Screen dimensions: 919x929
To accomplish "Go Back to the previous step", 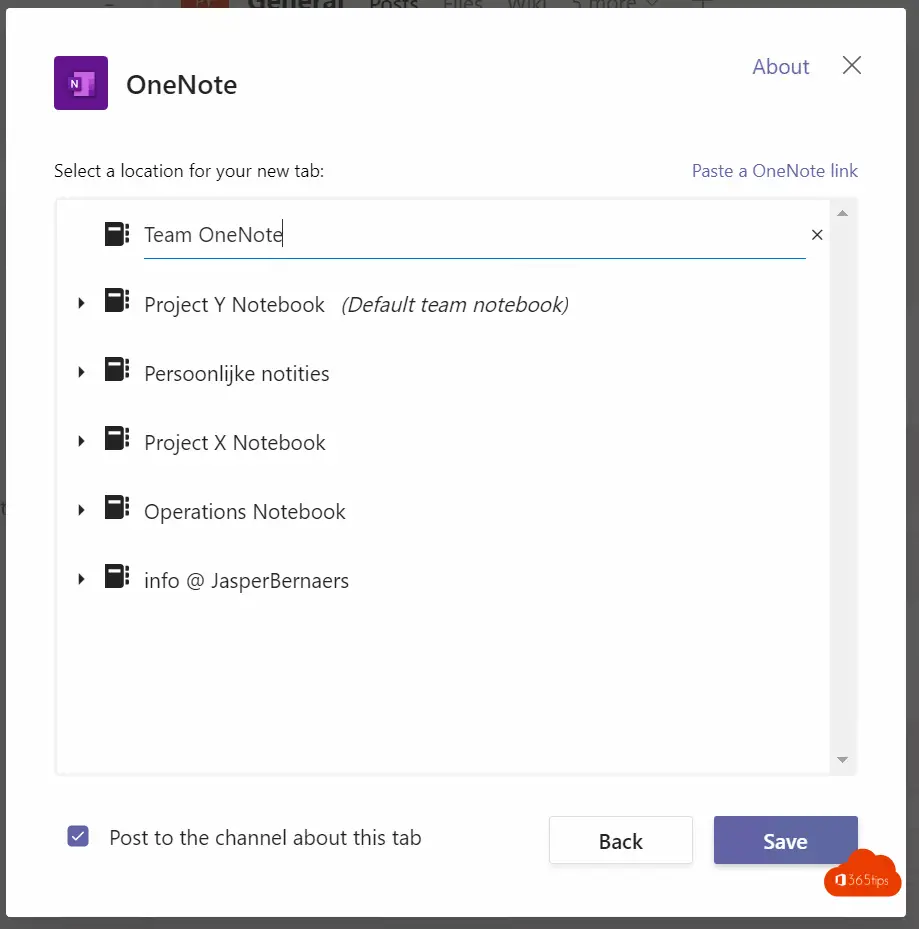I will [620, 840].
